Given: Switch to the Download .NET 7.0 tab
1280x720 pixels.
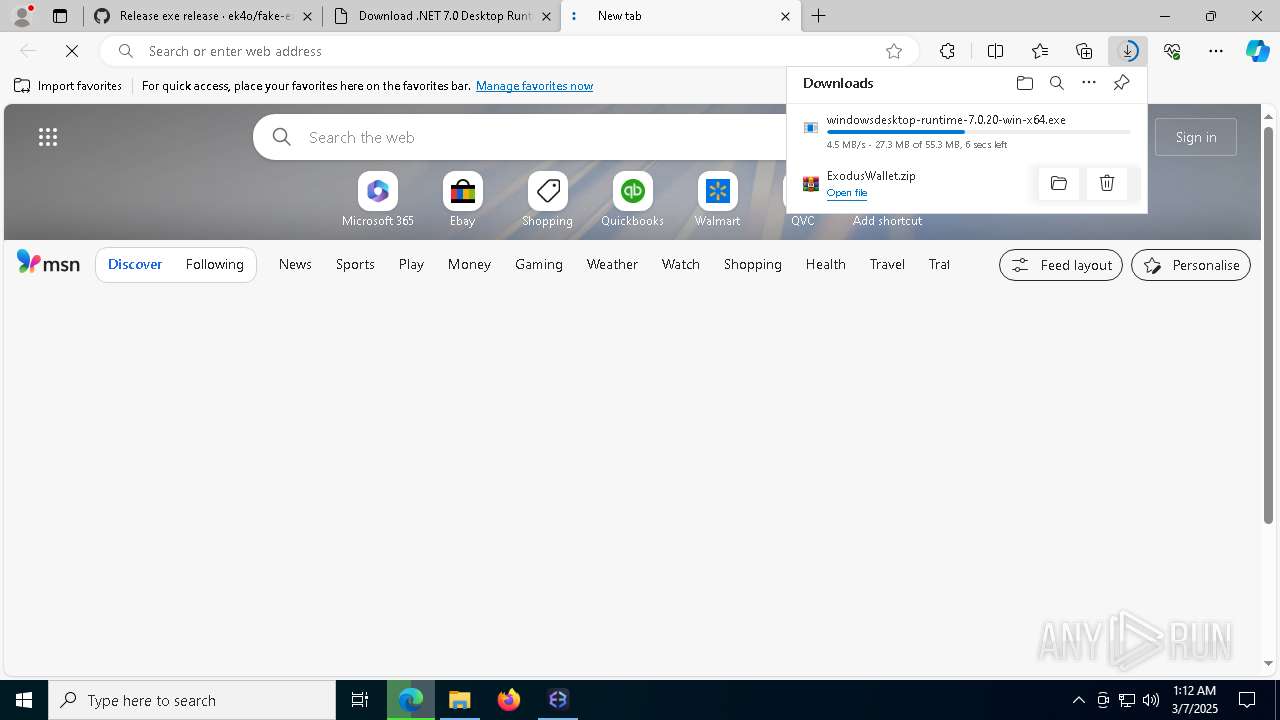Looking at the screenshot, I should coord(442,16).
